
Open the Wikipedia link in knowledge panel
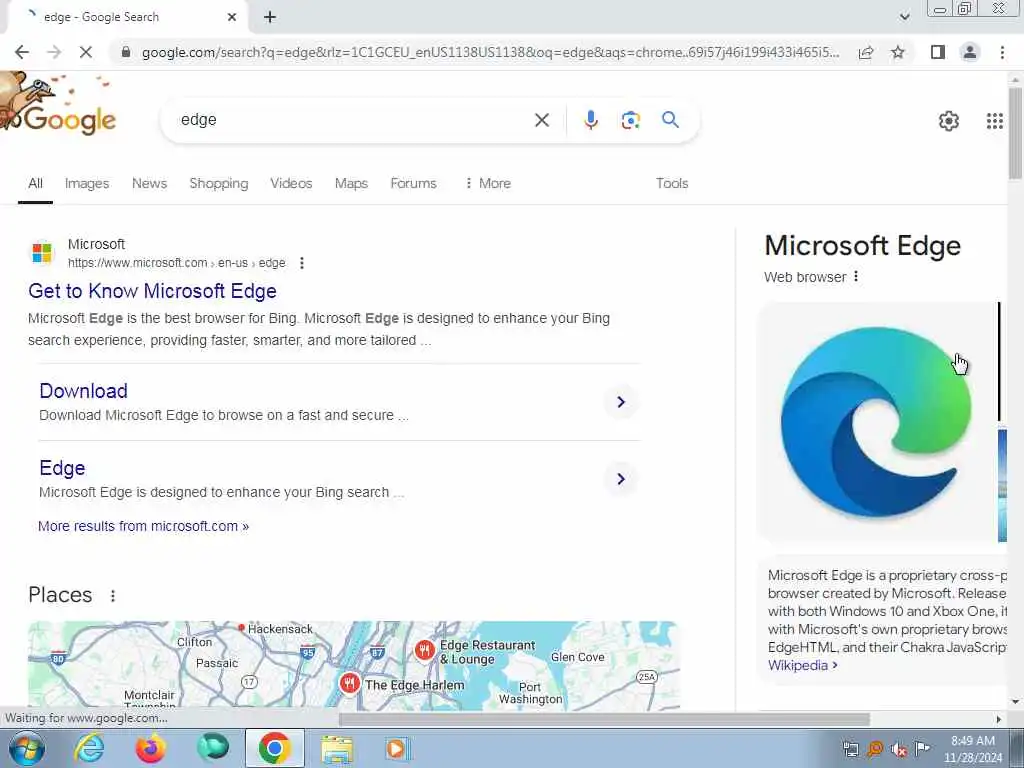(x=803, y=665)
